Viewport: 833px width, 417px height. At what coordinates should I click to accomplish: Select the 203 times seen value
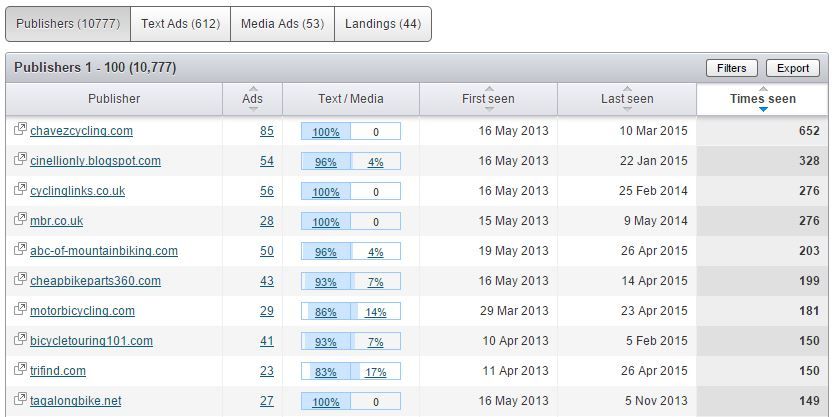click(809, 251)
